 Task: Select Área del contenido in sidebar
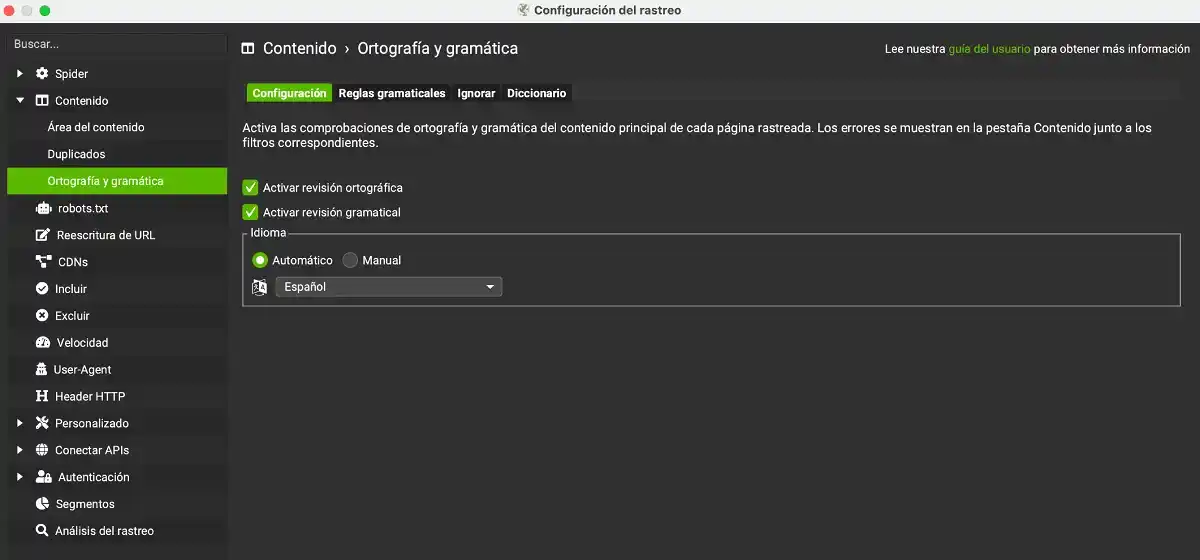coord(117,128)
